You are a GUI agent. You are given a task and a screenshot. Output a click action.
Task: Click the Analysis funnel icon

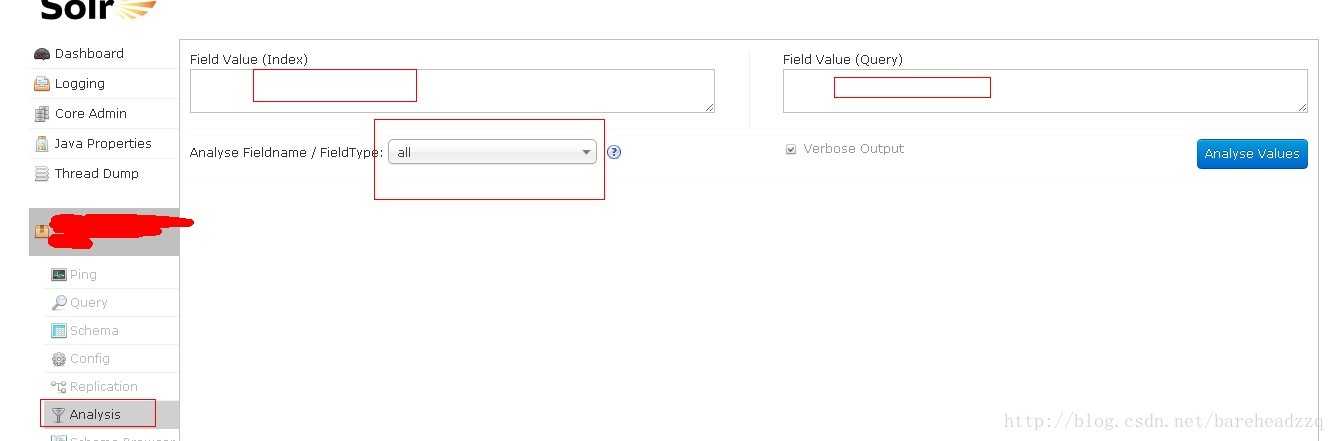coord(59,415)
